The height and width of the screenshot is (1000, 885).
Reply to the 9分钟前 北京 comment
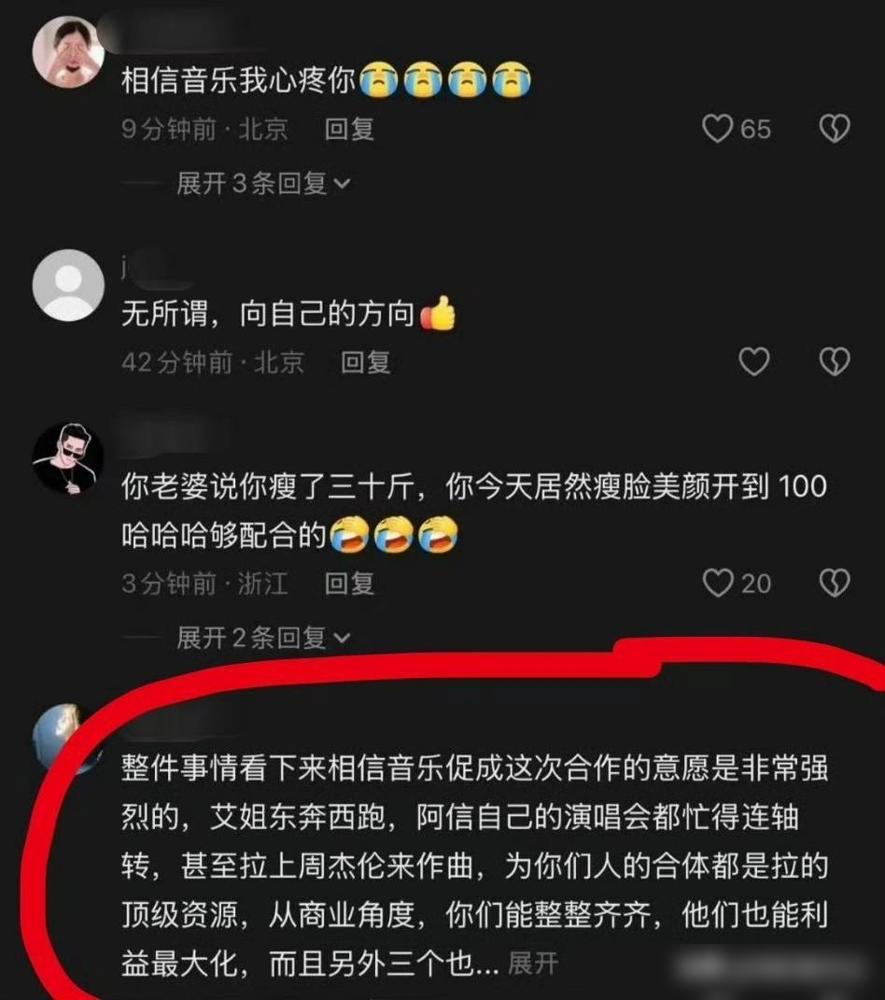tap(349, 129)
